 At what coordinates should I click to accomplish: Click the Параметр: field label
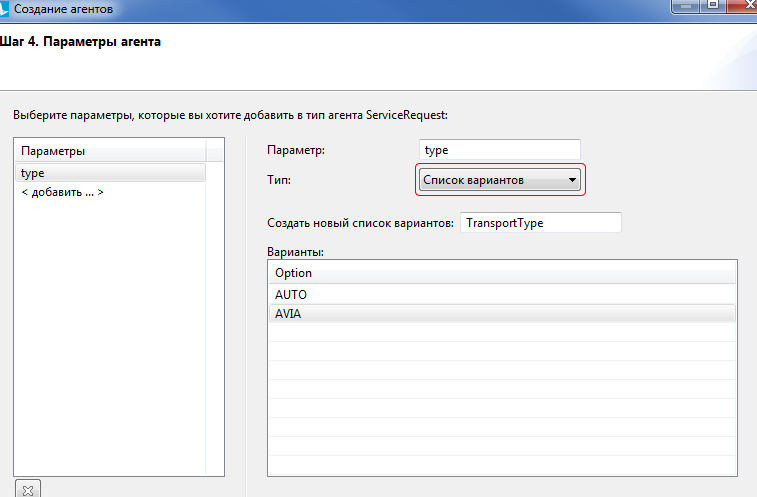[x=297, y=150]
